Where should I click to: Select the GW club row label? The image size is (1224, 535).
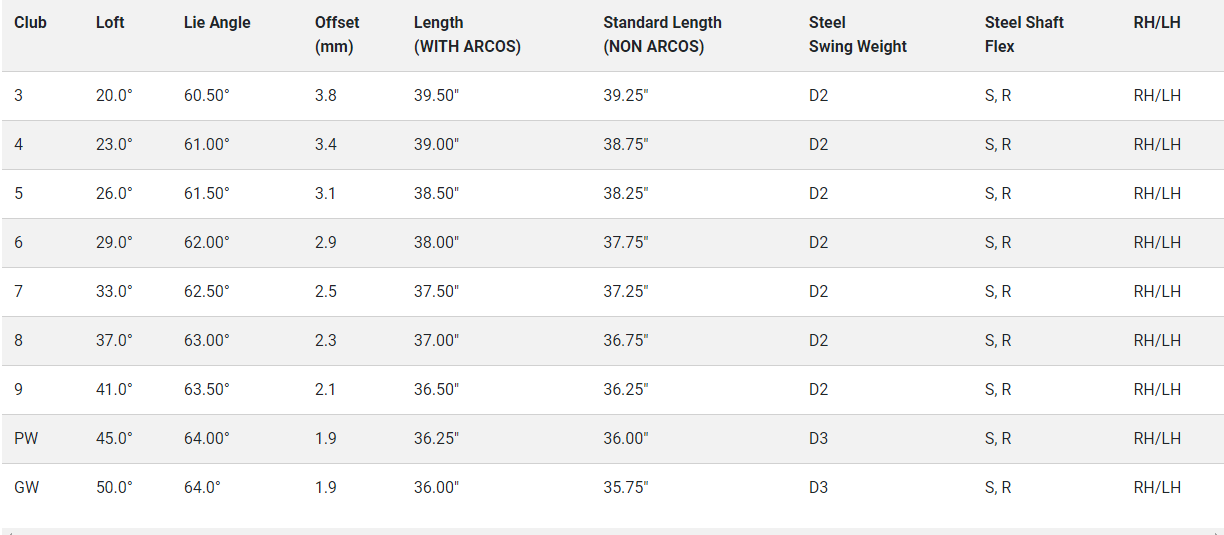pyautogui.click(x=26, y=487)
